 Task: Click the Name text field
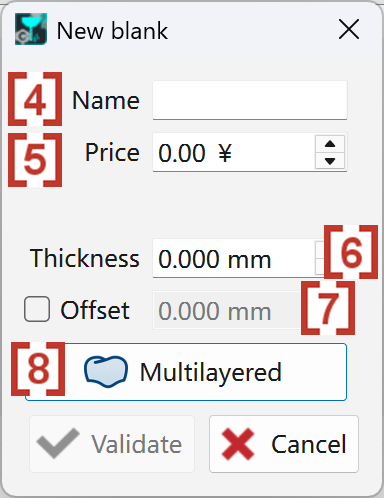coord(250,100)
